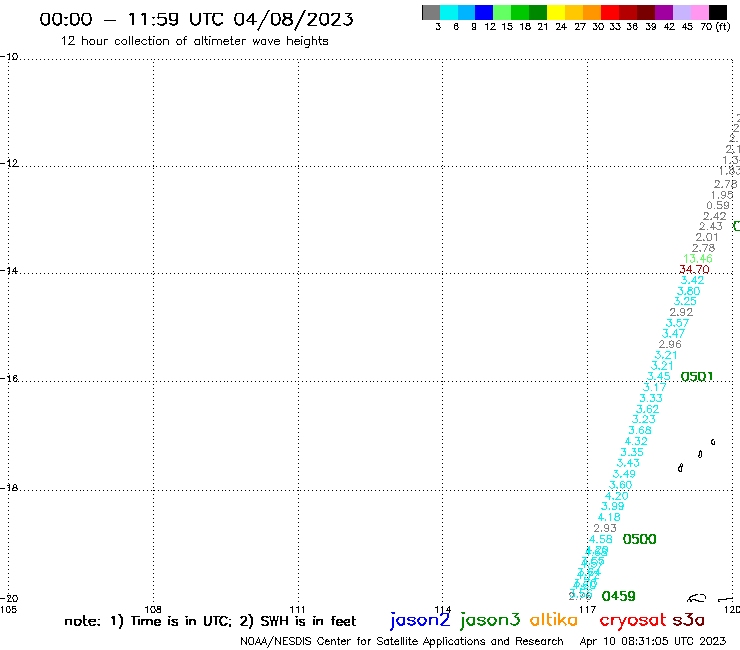The height and width of the screenshot is (650, 740).
Task: Click the 'jason3' satellite legend label
Action: [490, 620]
